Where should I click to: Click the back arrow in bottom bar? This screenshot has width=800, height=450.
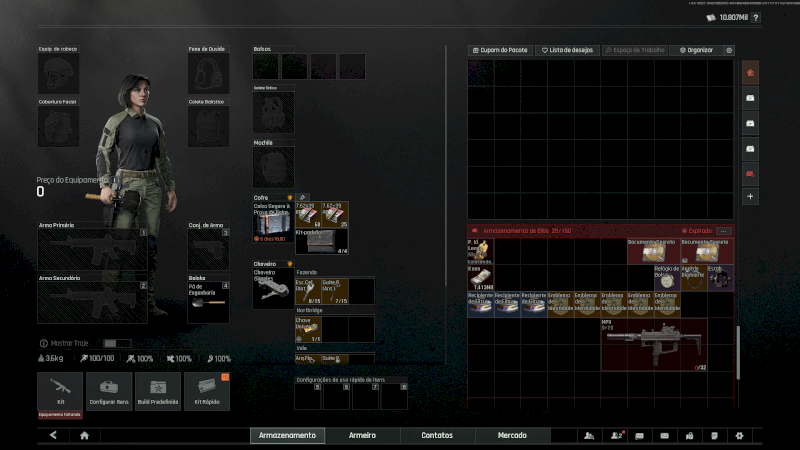click(x=53, y=435)
